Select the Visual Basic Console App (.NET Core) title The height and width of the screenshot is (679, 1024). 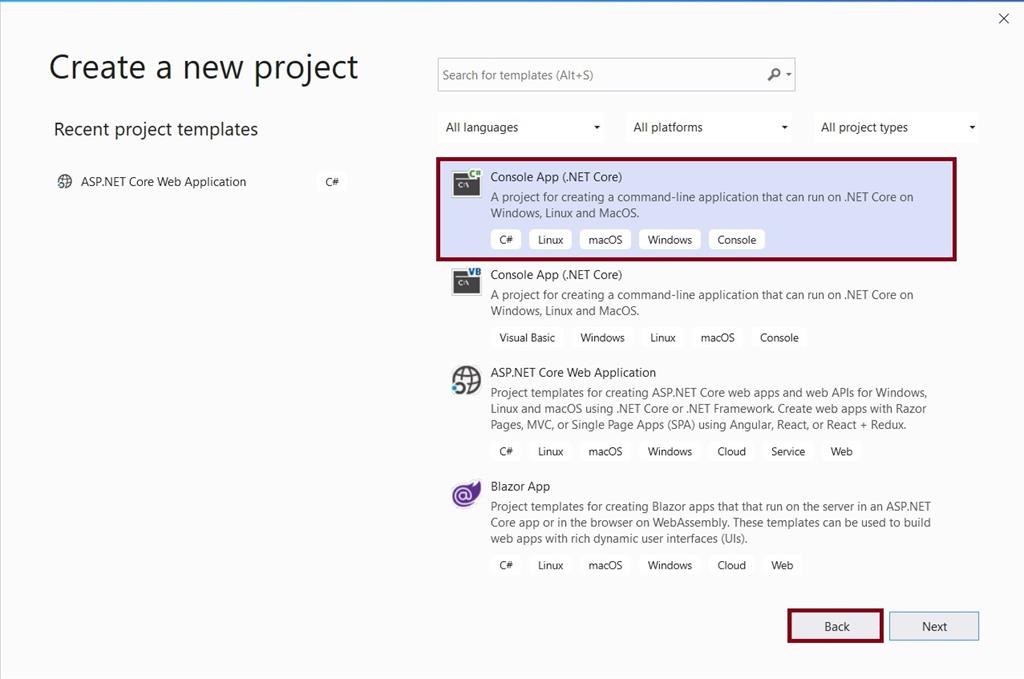pos(556,275)
